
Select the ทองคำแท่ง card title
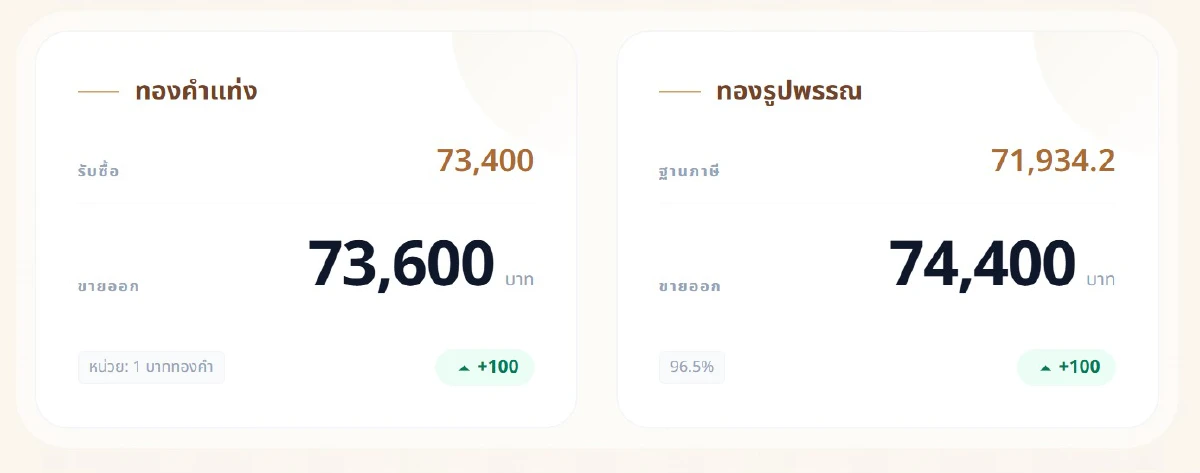tap(196, 91)
